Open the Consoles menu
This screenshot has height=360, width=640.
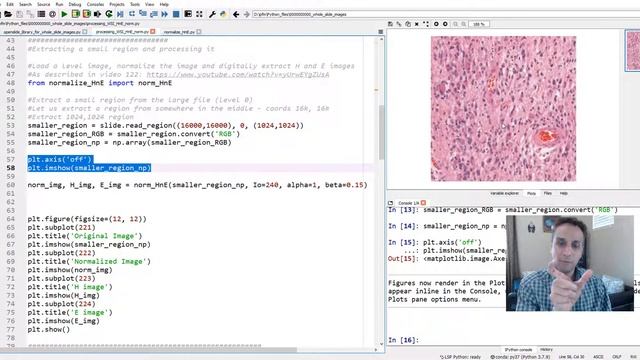(x=96, y=4)
